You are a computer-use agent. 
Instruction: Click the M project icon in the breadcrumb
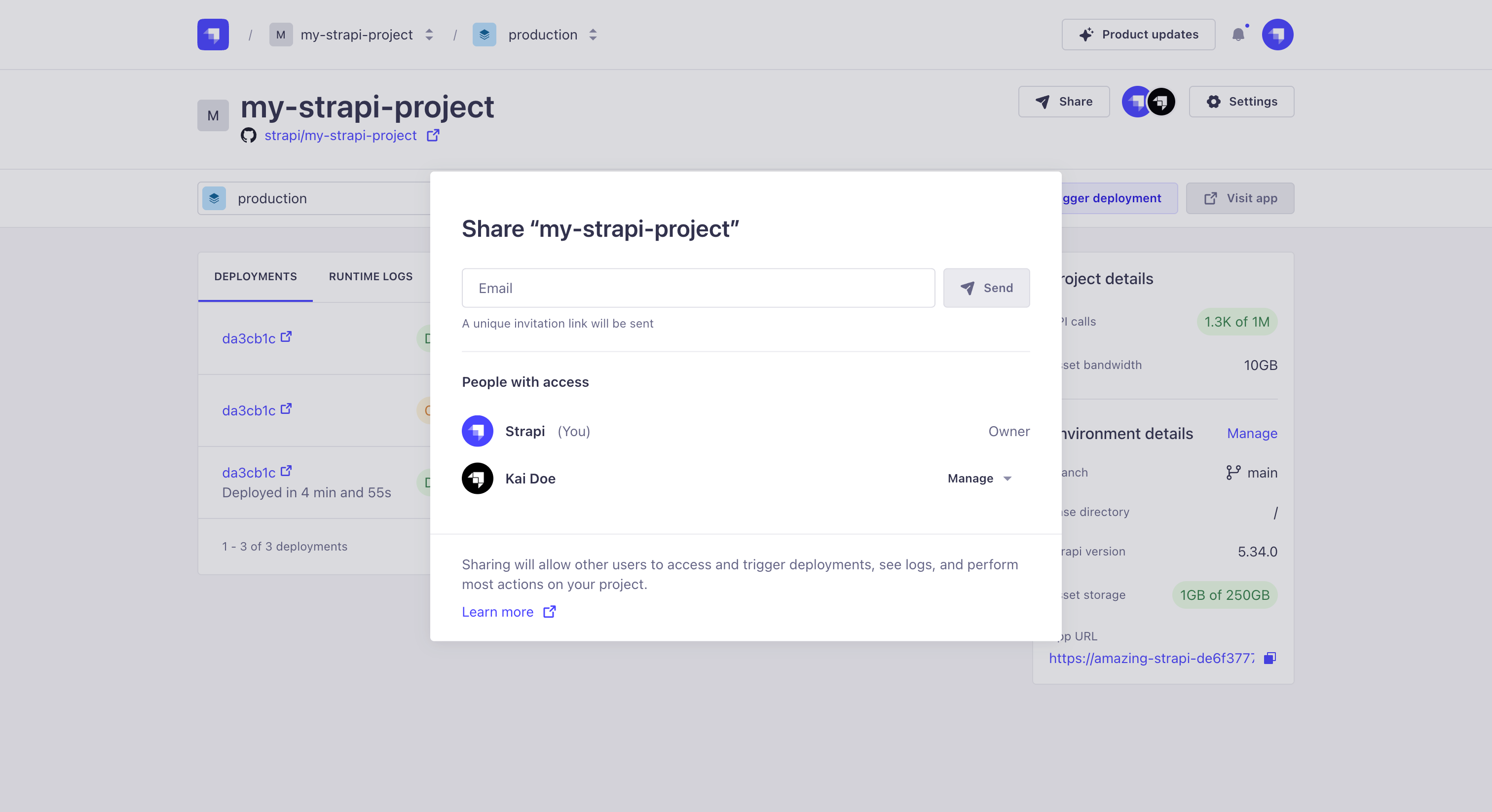pyautogui.click(x=280, y=34)
